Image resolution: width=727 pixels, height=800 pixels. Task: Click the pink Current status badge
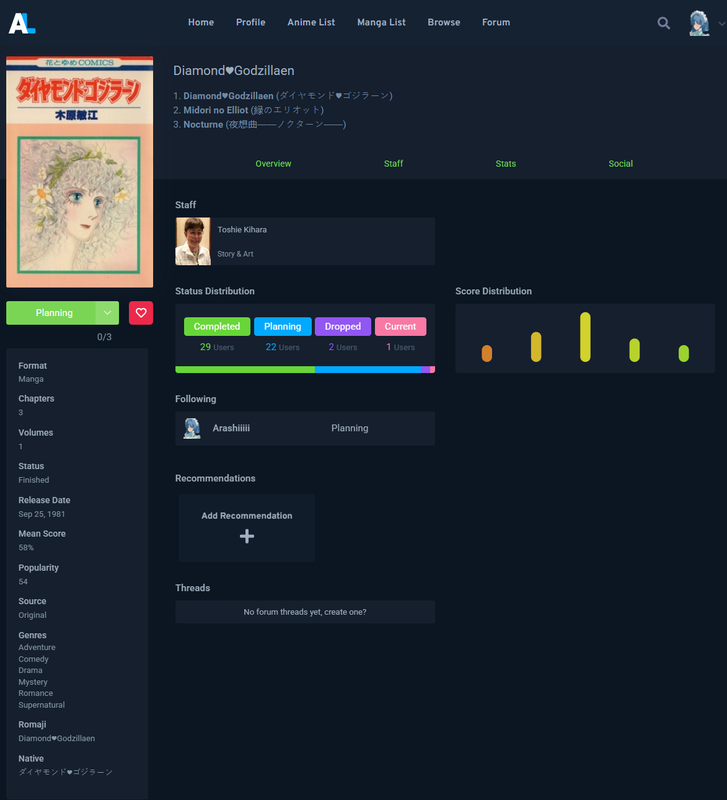[x=400, y=327]
